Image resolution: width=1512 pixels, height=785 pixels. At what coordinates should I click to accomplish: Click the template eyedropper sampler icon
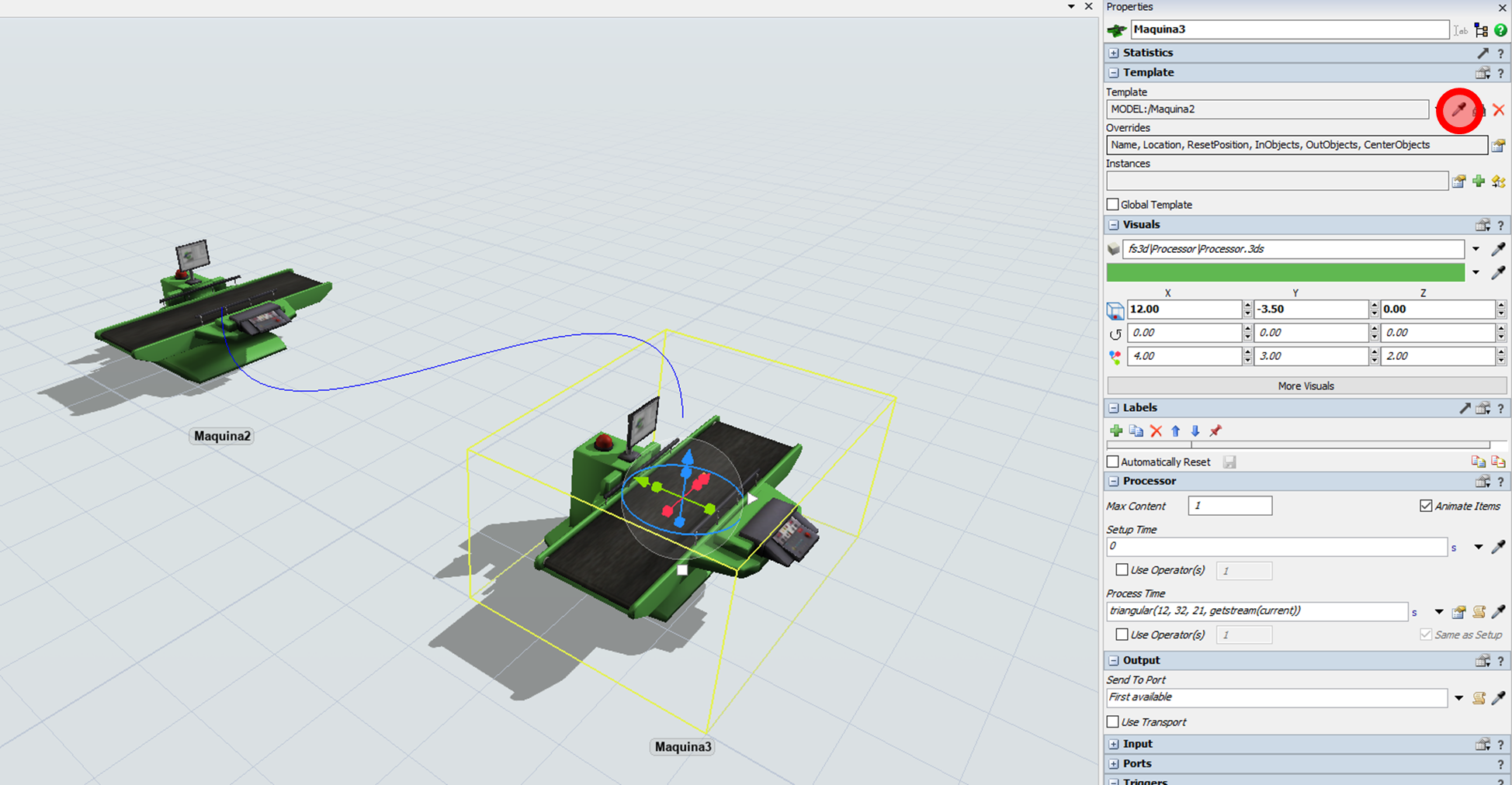point(1458,110)
